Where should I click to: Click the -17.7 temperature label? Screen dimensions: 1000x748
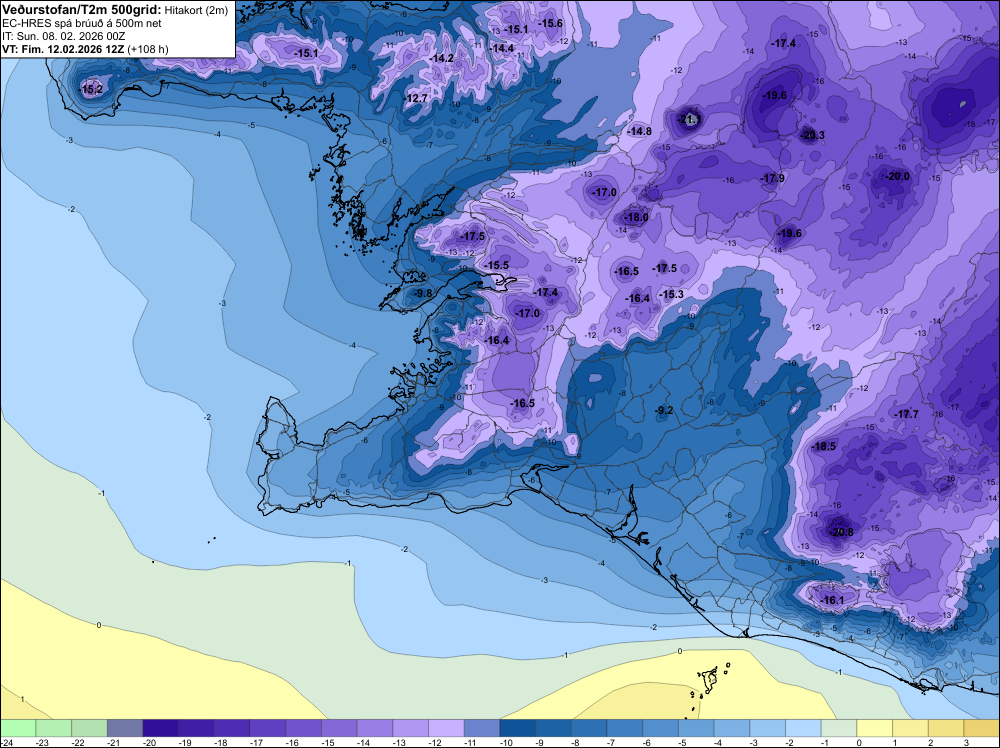(x=906, y=414)
